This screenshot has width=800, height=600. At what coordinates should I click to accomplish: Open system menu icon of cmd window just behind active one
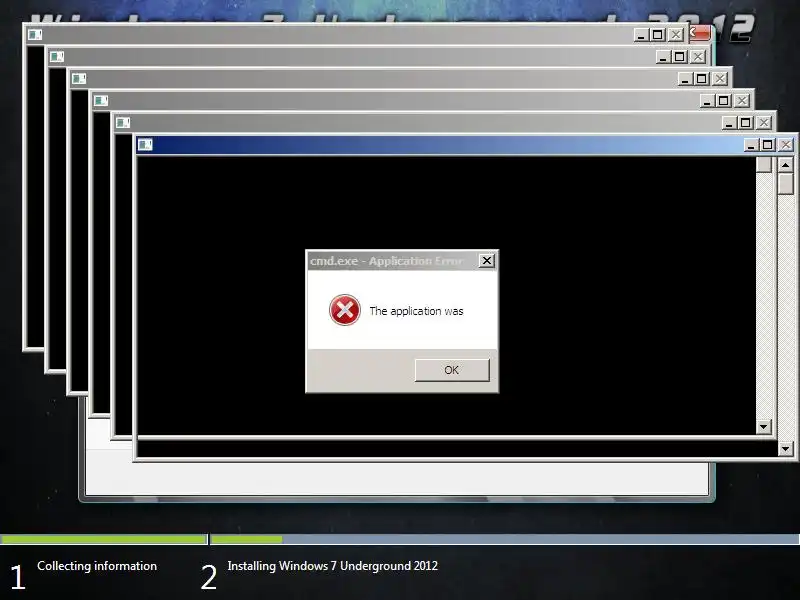(122, 122)
